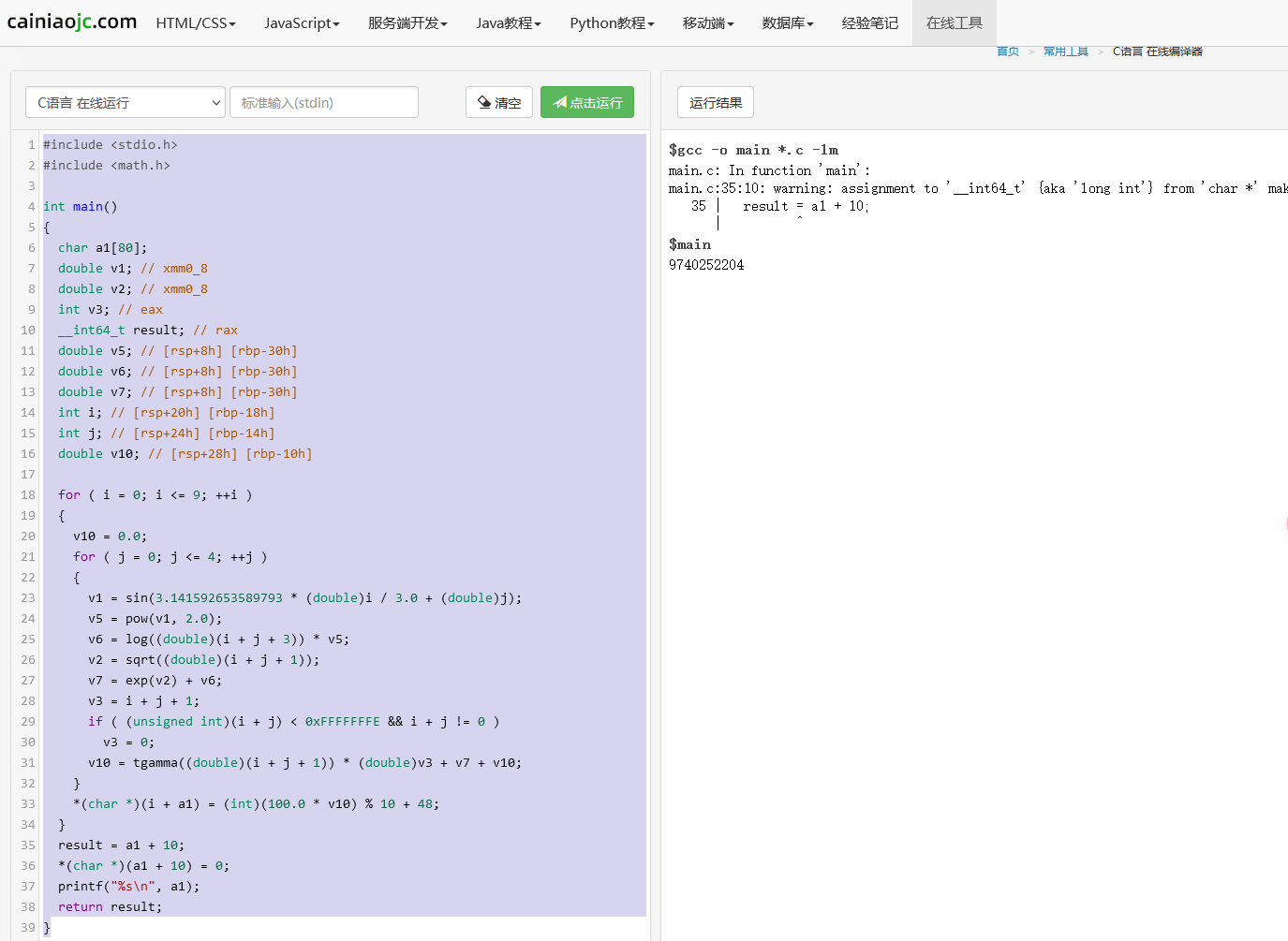
Task: Click the 'v10 = tgamma(' line
Action: pyautogui.click(x=305, y=762)
